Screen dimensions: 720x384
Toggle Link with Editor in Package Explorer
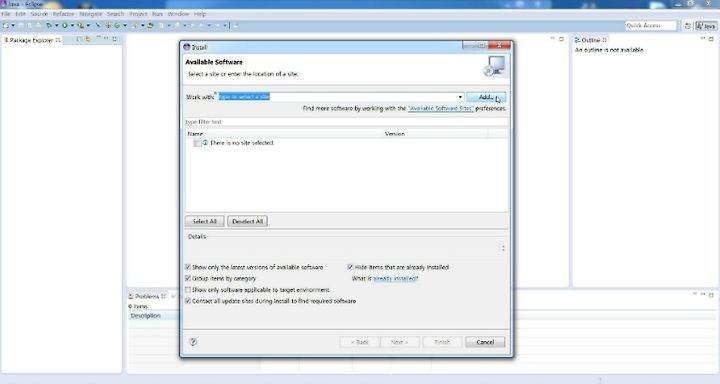click(x=88, y=39)
